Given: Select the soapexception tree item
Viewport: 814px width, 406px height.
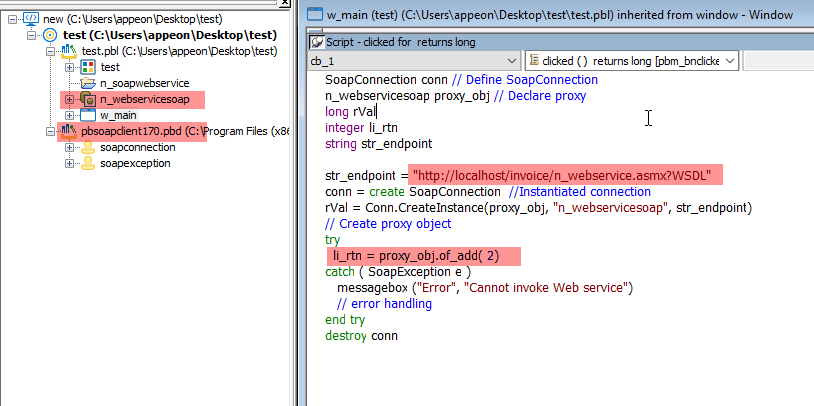Looking at the screenshot, I should (135, 163).
